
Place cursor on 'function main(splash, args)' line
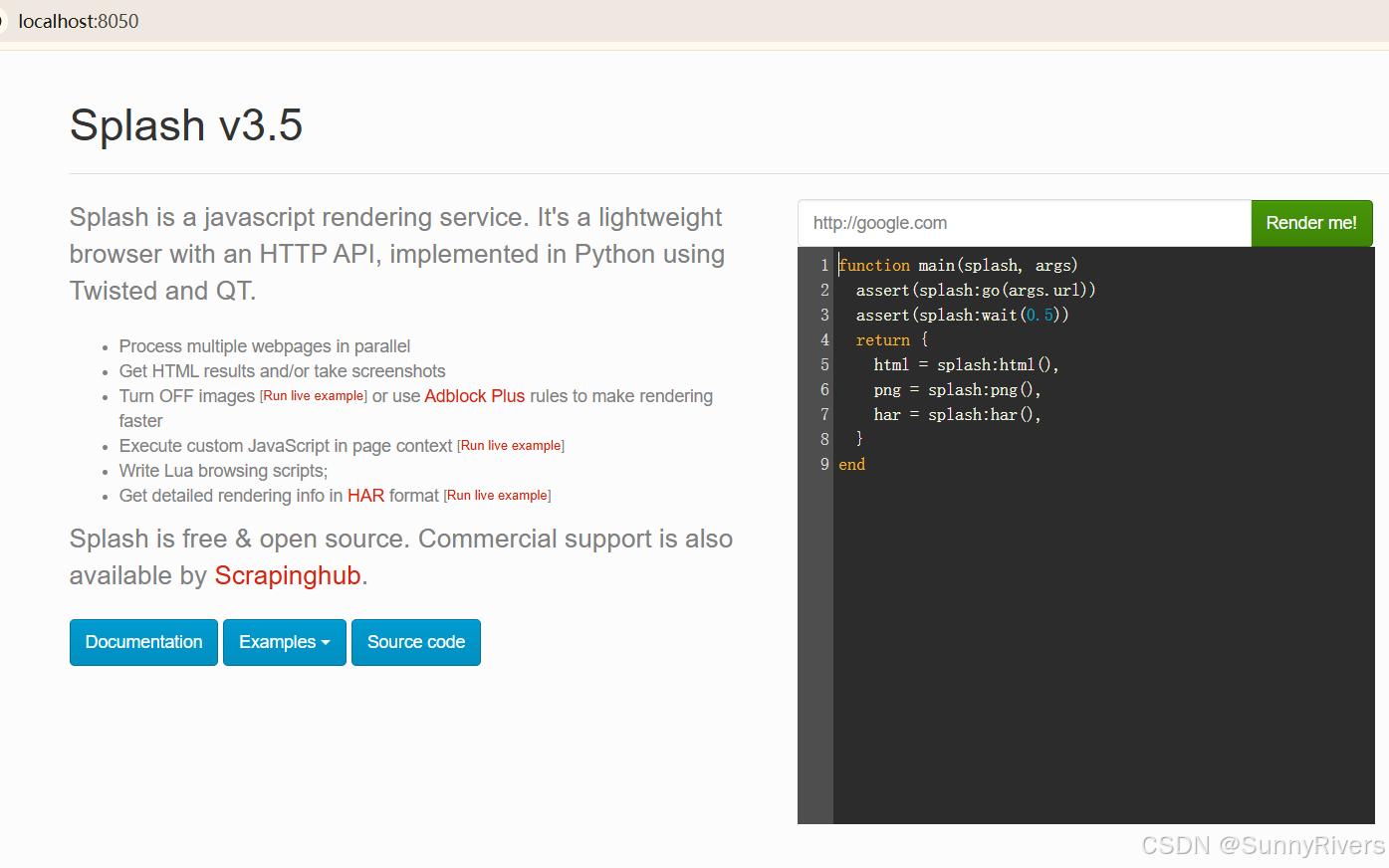pyautogui.click(x=958, y=265)
